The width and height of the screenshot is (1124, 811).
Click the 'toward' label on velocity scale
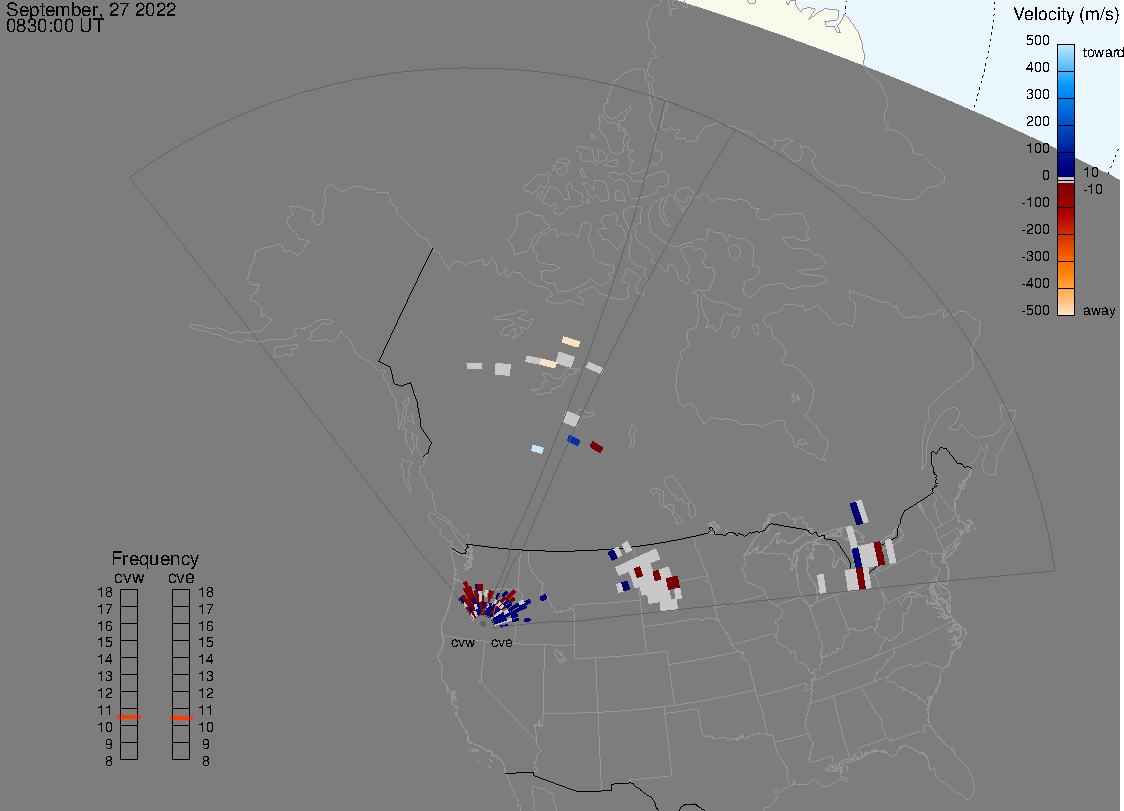(x=1102, y=52)
